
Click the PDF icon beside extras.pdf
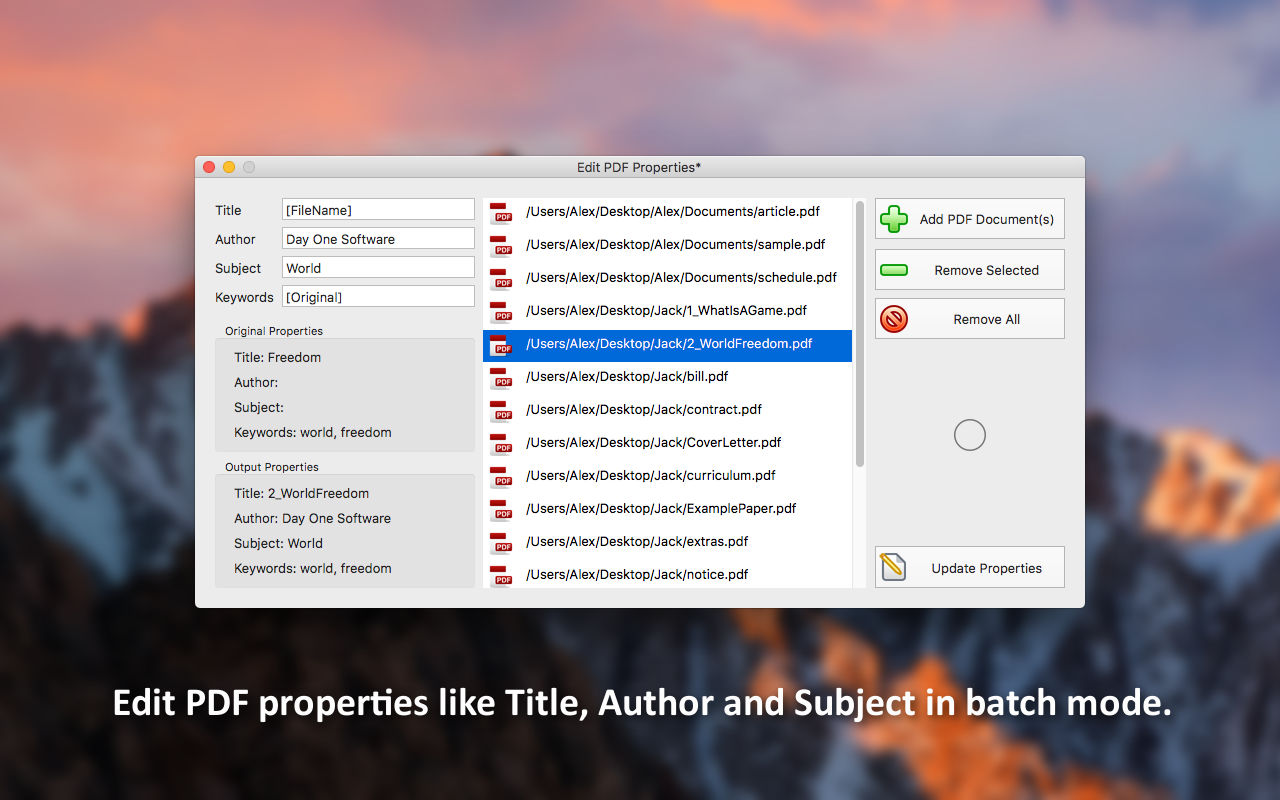tap(501, 542)
